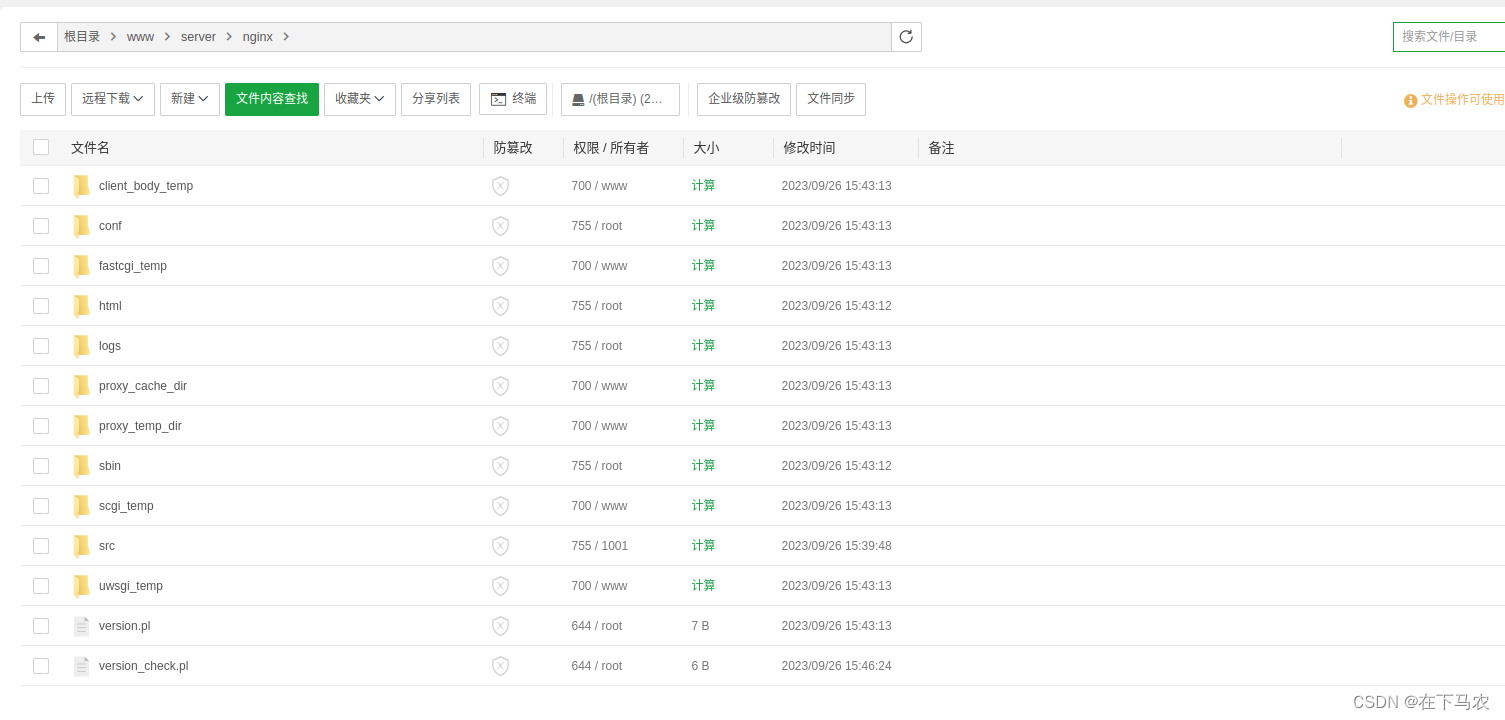The height and width of the screenshot is (720, 1505).
Task: Open the client_body_temp folder icon
Action: pyautogui.click(x=81, y=186)
